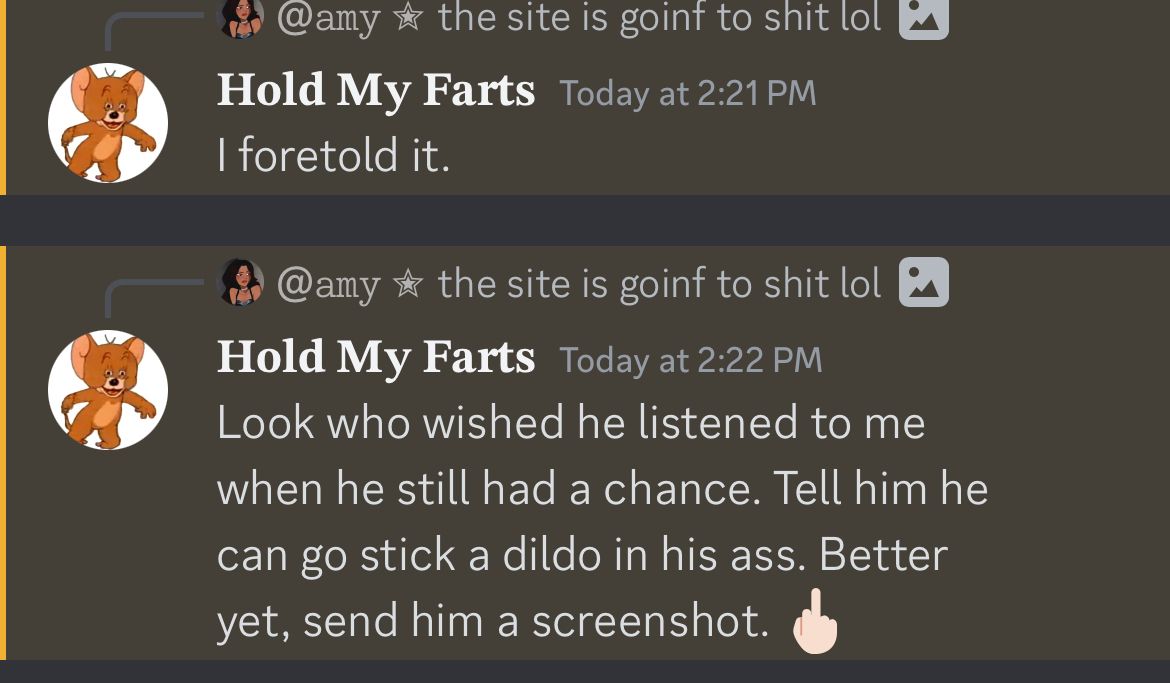
Task: Open Hold My Farts profile from 2:21 message
Action: click(376, 91)
